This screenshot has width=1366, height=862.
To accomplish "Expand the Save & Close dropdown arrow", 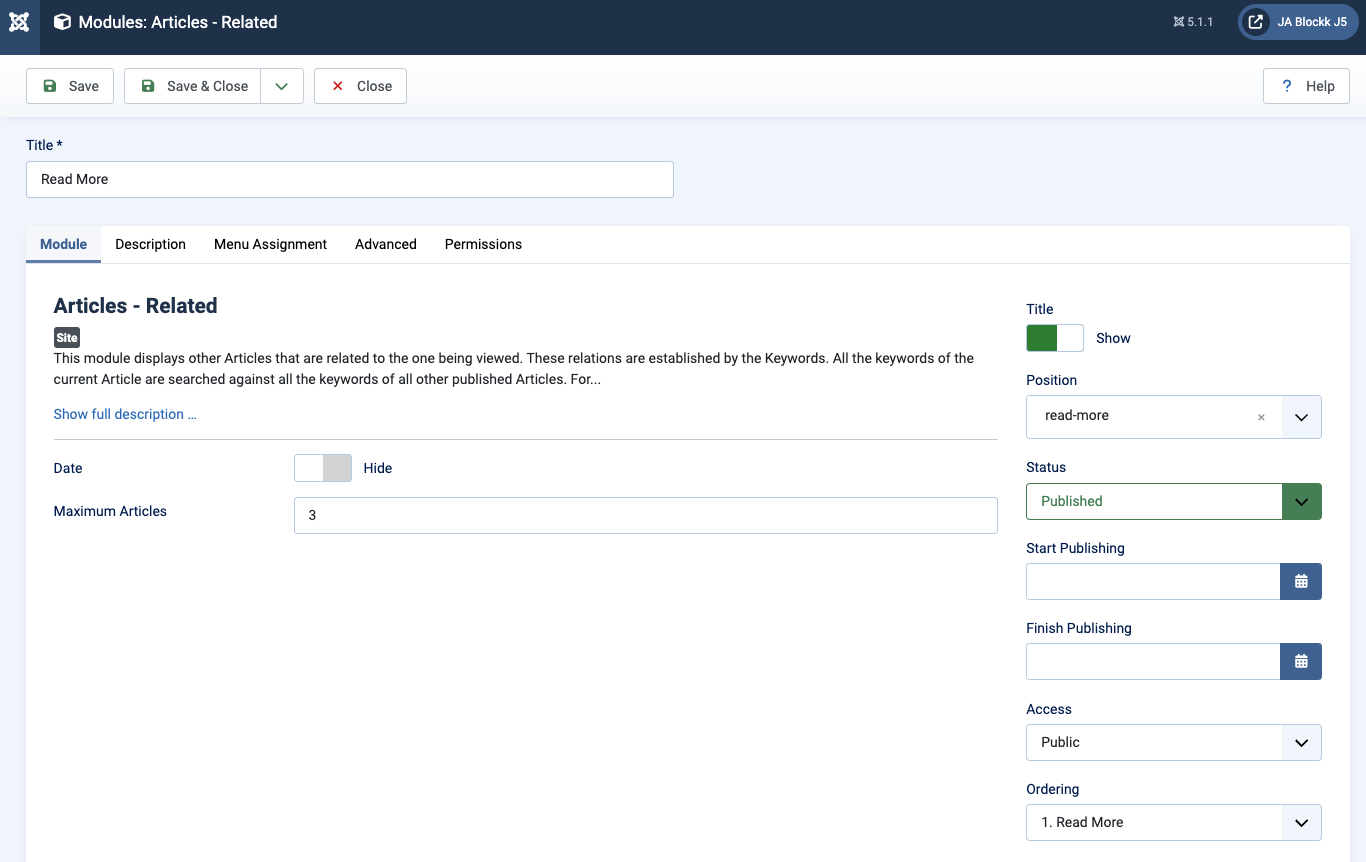I will pyautogui.click(x=282, y=86).
